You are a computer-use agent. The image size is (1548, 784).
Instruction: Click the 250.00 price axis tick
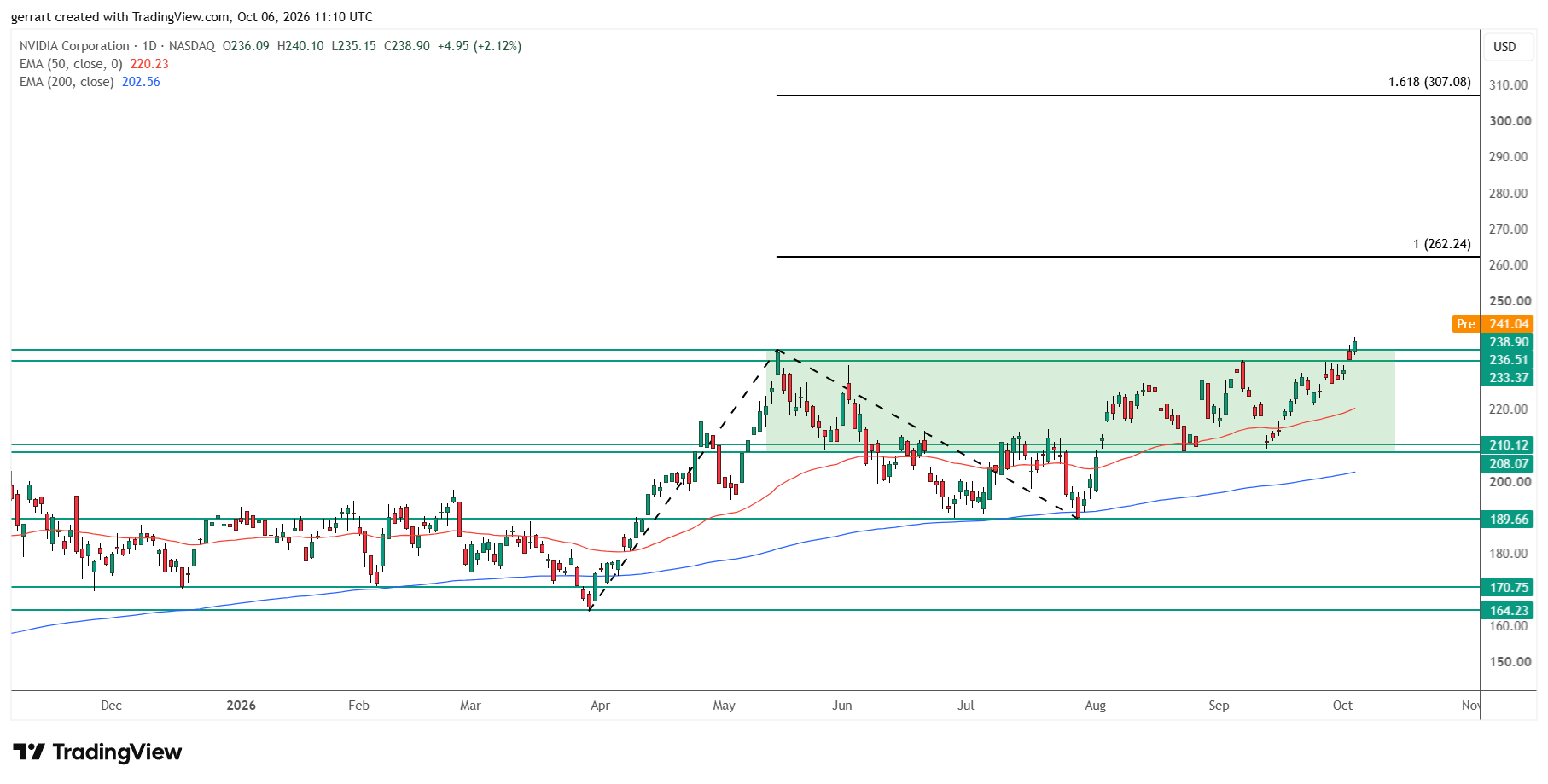tap(1510, 301)
